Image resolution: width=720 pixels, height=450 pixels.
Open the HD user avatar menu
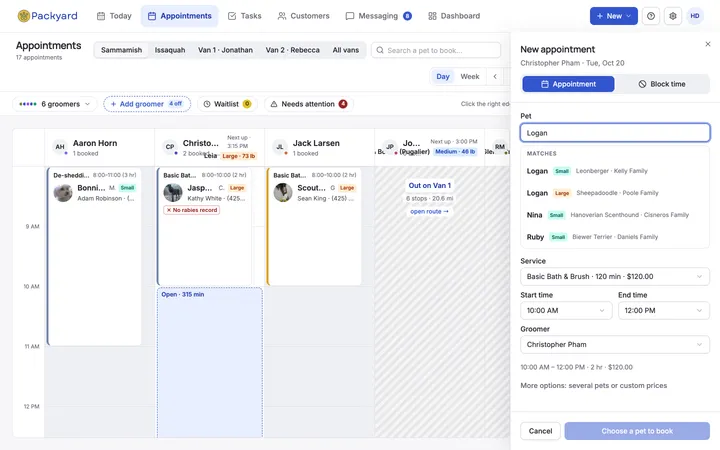point(695,16)
